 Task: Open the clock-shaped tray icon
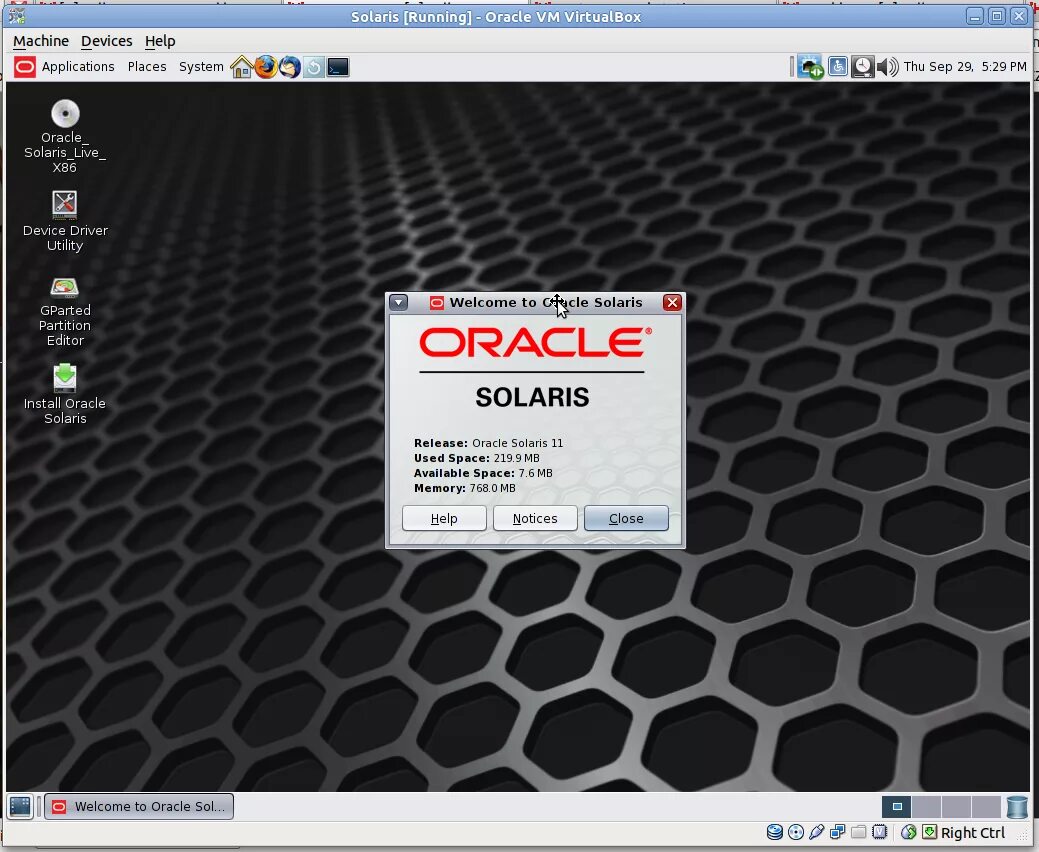point(862,66)
